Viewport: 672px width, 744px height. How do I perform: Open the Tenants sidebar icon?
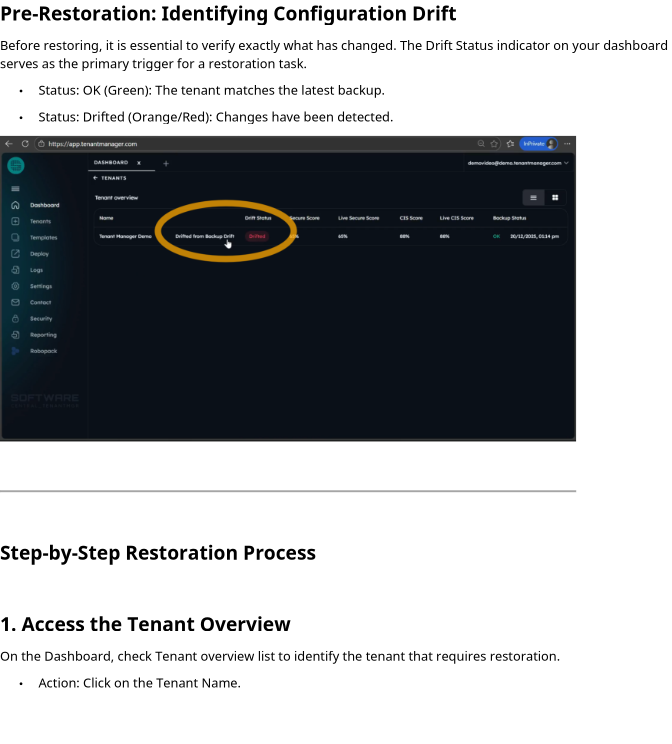[15, 221]
